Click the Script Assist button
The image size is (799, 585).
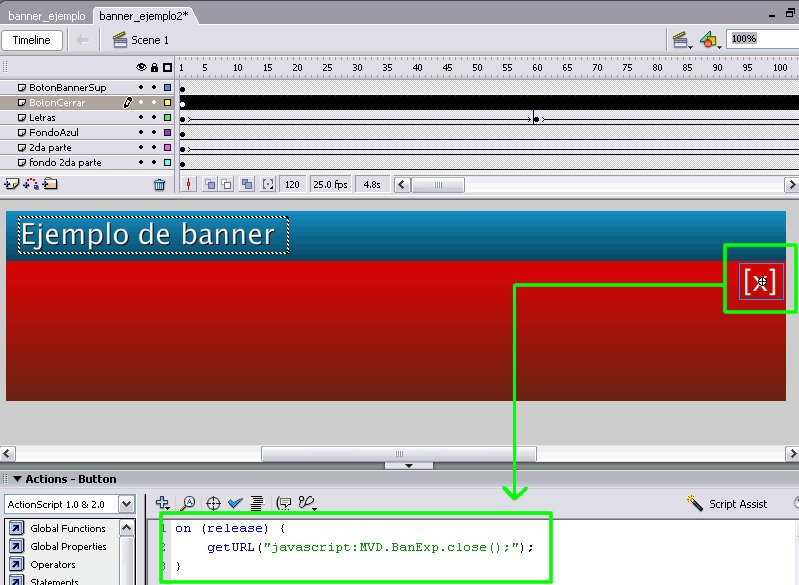[x=728, y=504]
